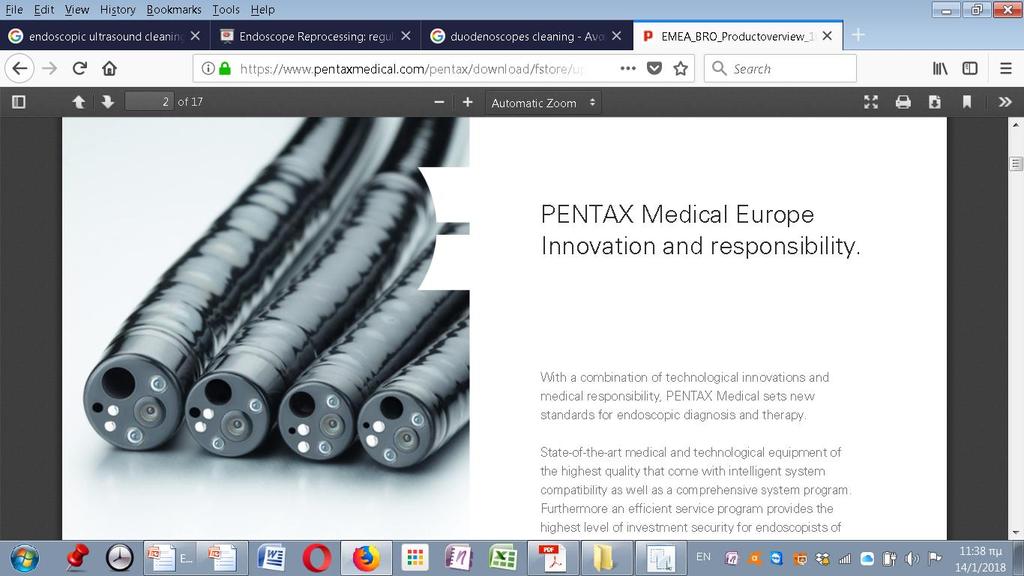The width and height of the screenshot is (1024, 576).
Task: Open the View menu
Action: coord(76,9)
